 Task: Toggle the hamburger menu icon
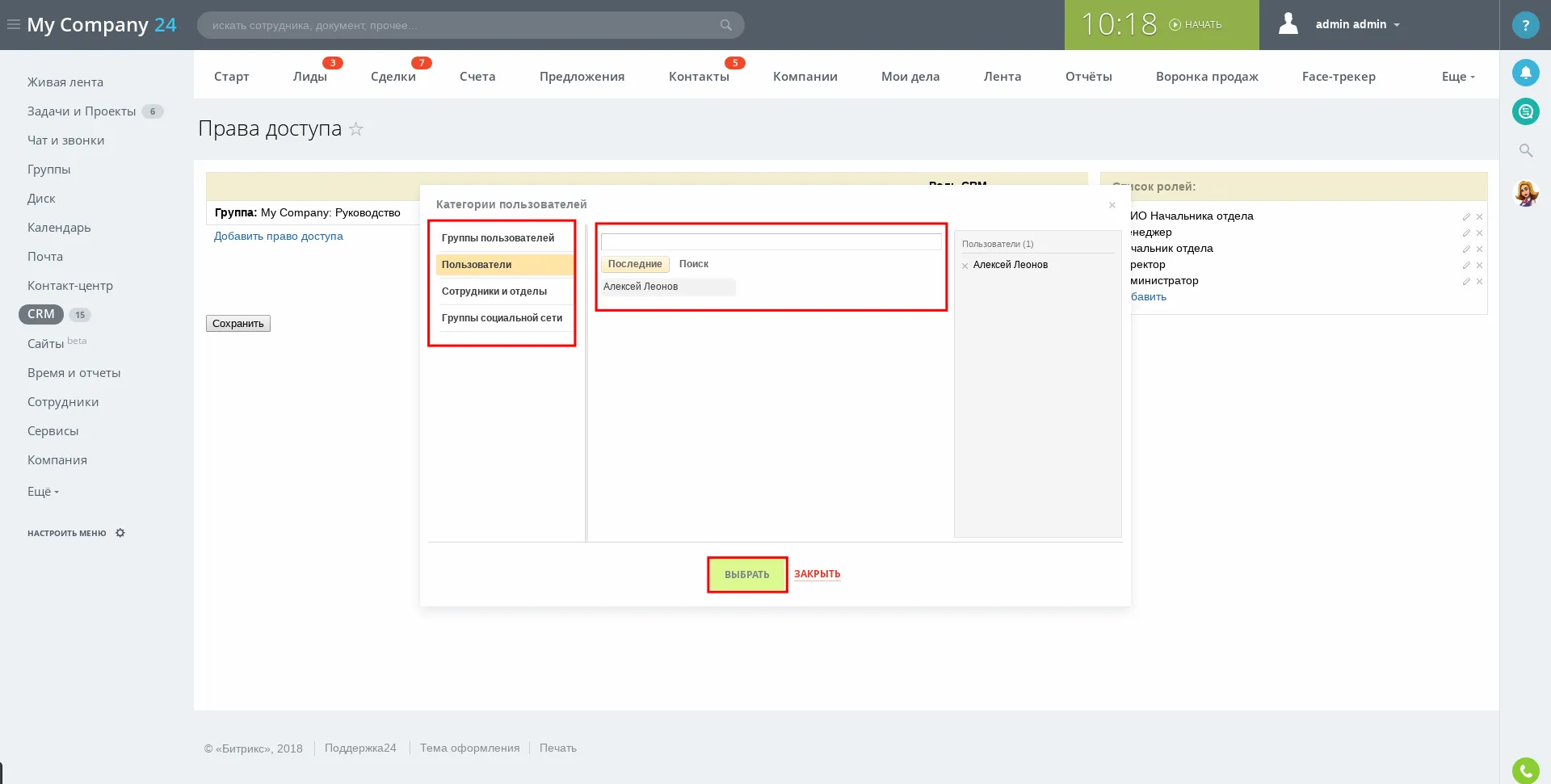point(14,24)
